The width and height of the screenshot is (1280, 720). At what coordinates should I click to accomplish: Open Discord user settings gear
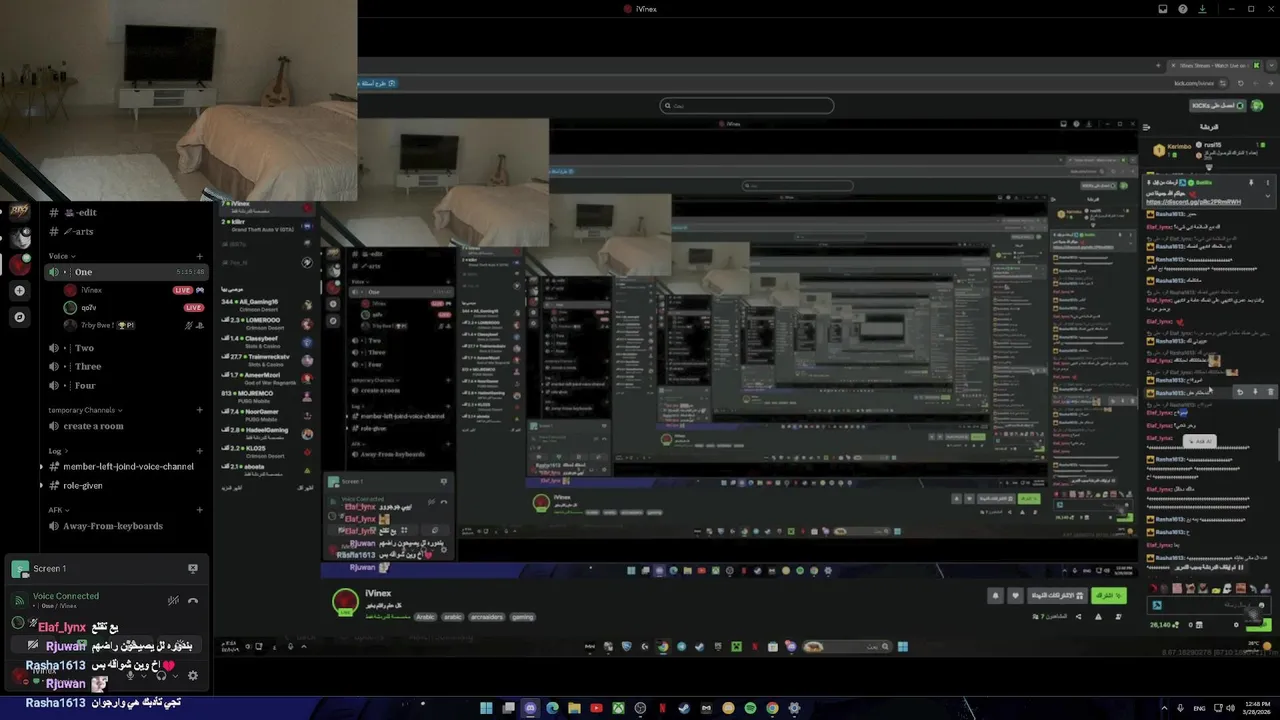[x=193, y=676]
